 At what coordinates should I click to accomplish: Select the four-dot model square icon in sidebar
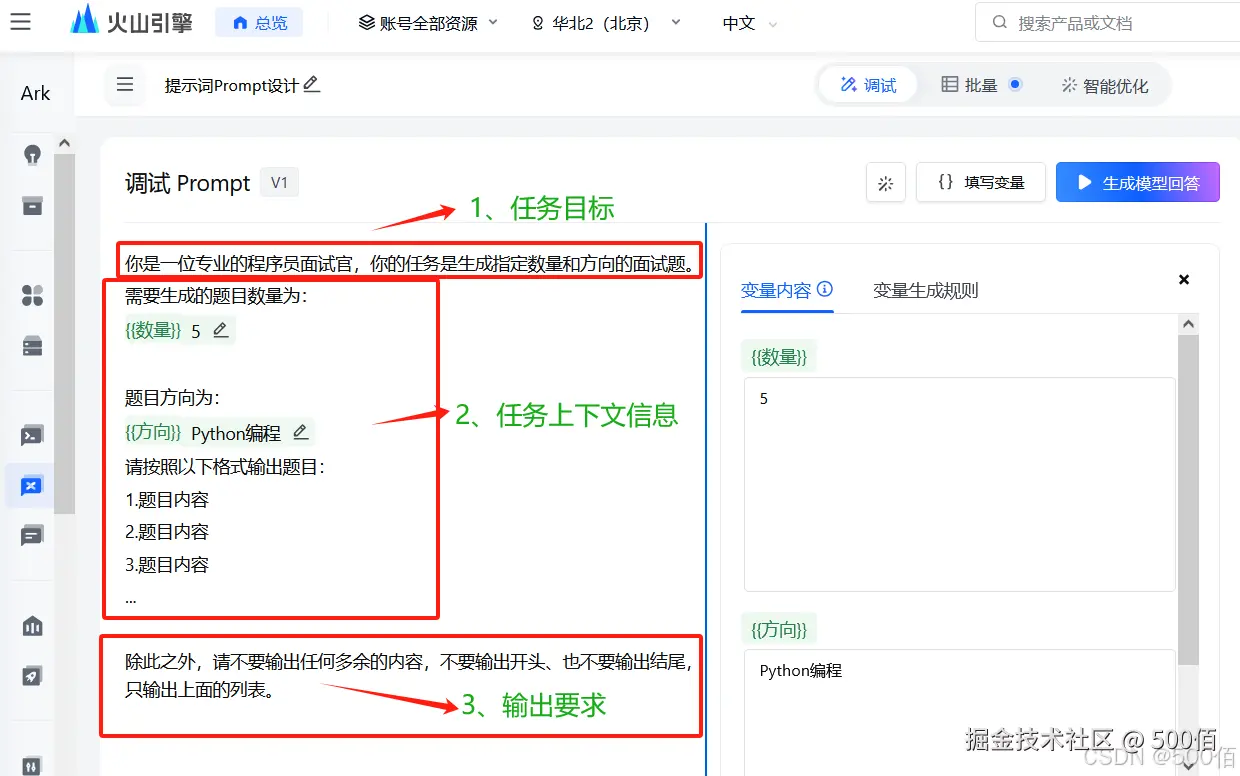33,295
